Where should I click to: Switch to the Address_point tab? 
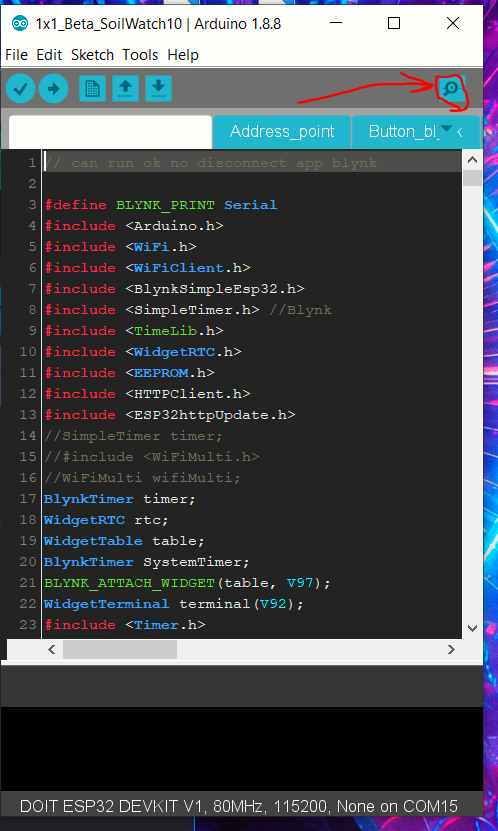pos(282,131)
